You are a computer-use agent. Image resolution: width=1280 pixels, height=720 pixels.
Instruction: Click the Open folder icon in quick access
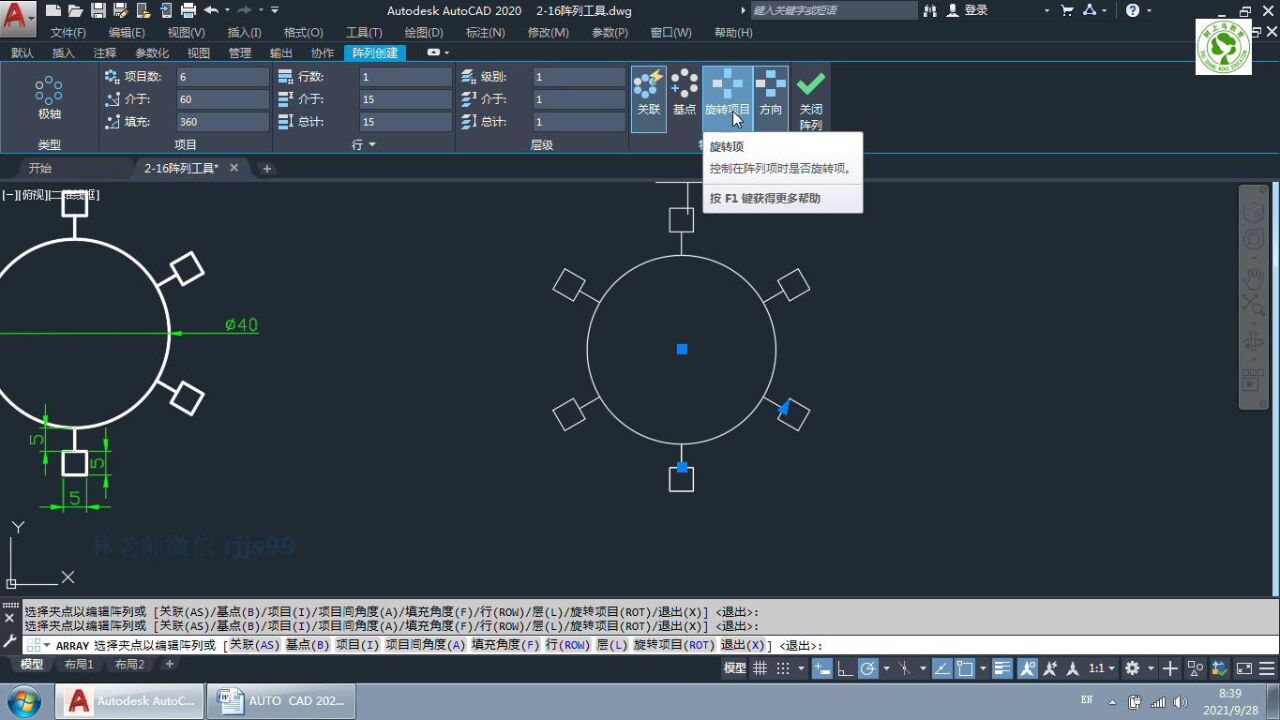(76, 10)
